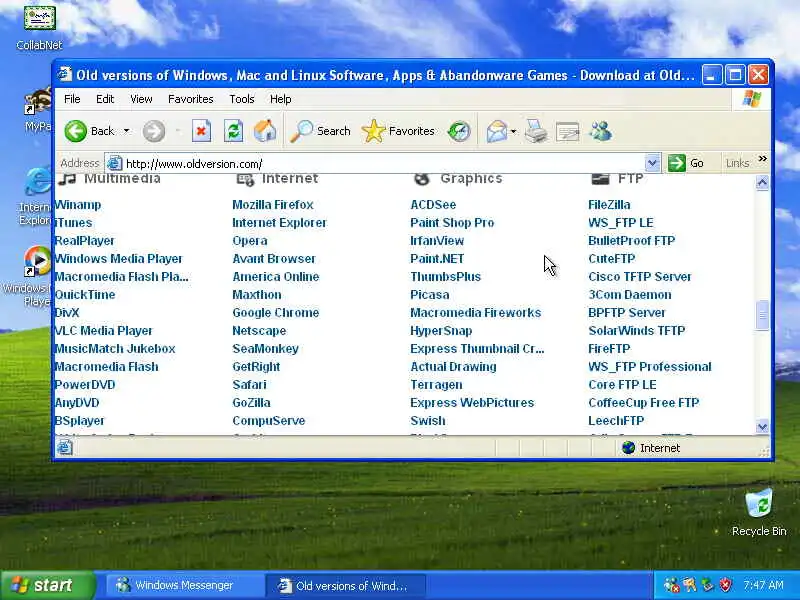Open the History clock icon
The image size is (800, 600).
click(459, 131)
